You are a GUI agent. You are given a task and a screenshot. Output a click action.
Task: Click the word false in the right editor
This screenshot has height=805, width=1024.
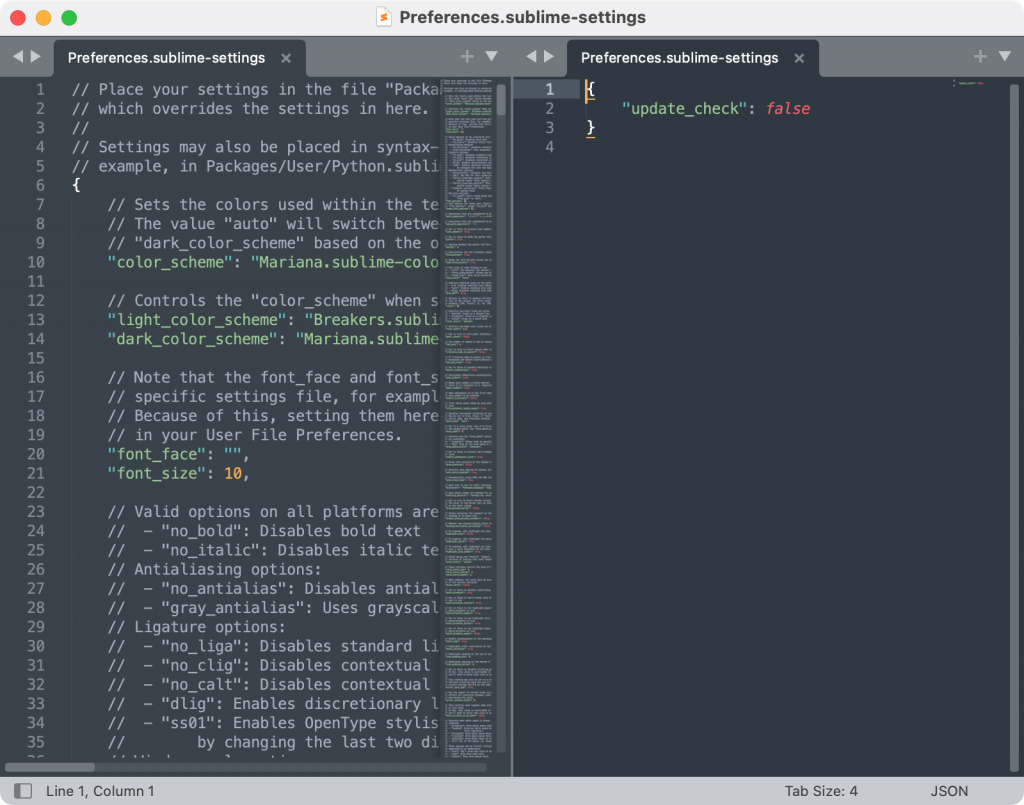click(x=788, y=108)
